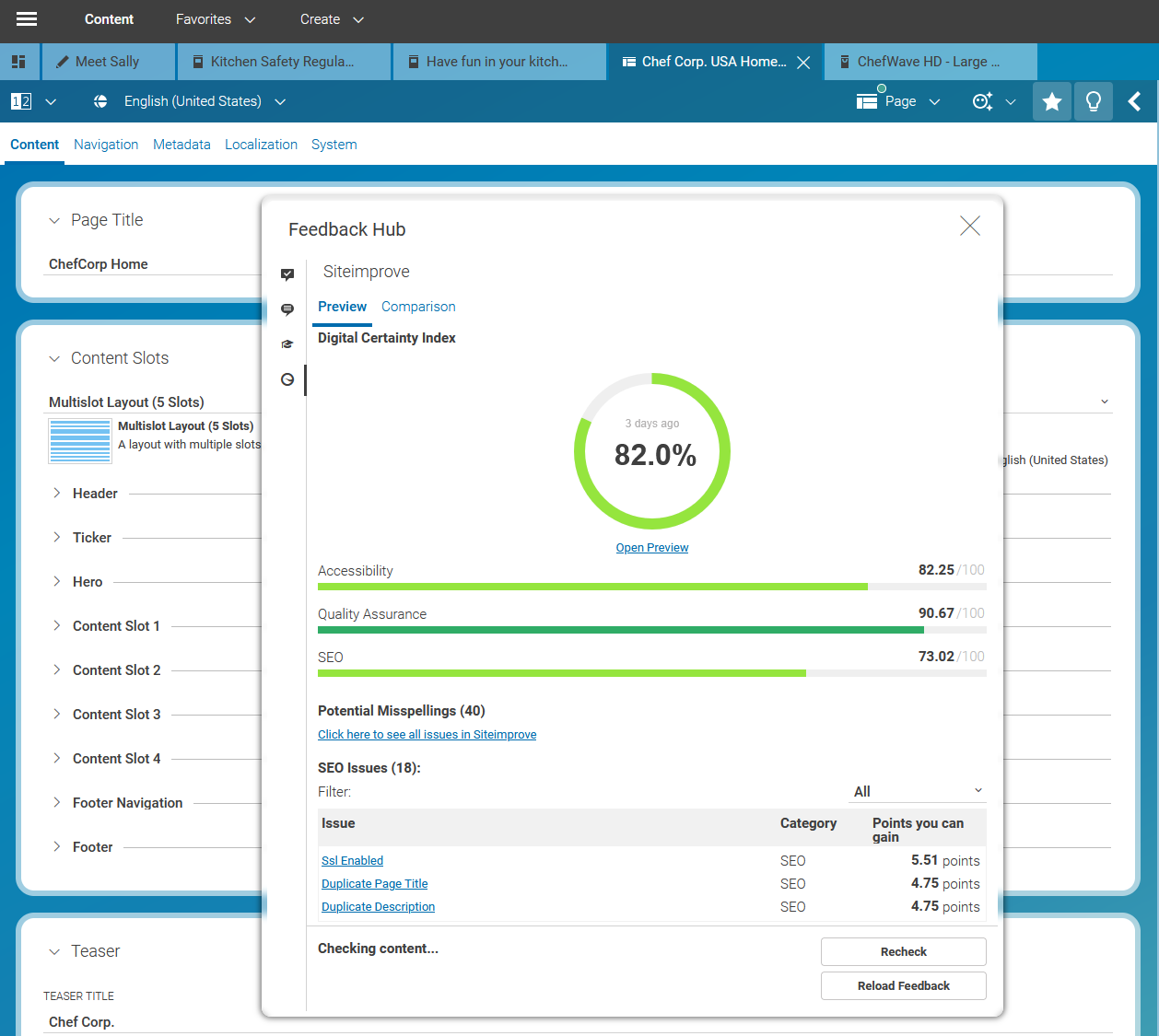Viewport: 1159px width, 1036px height.
Task: Click the star favorites icon in the toolbar
Action: [1051, 101]
